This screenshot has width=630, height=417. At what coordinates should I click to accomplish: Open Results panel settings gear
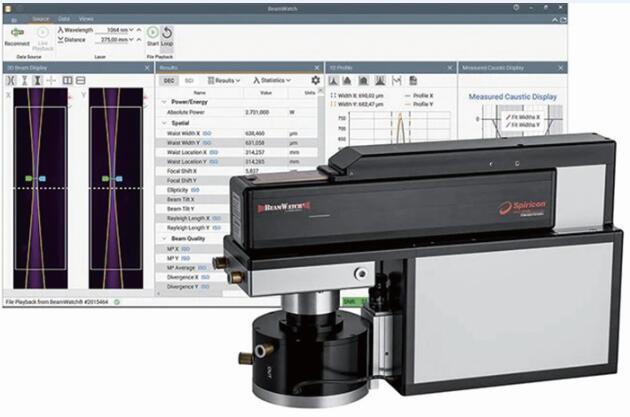(x=316, y=79)
